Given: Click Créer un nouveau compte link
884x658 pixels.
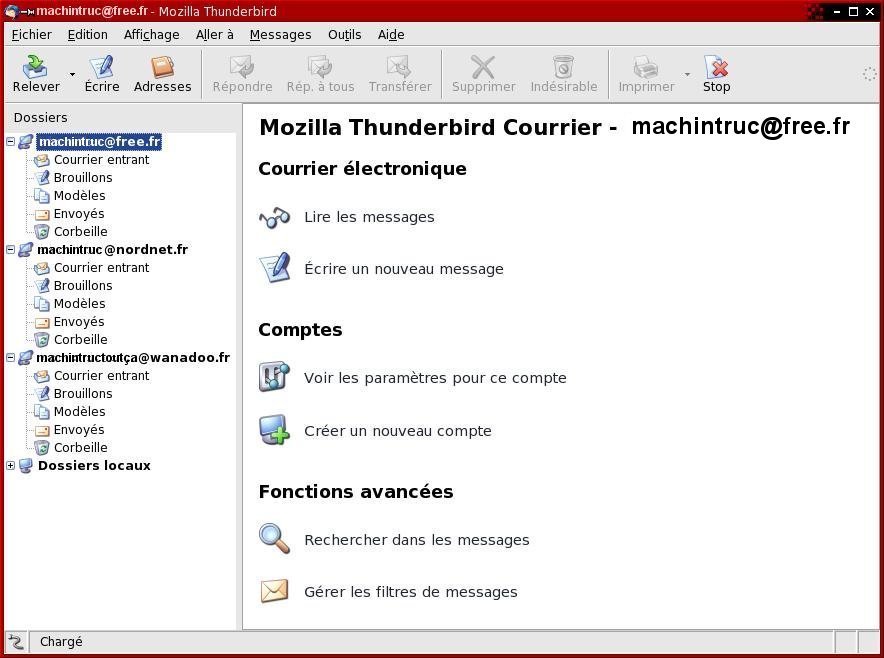Looking at the screenshot, I should pyautogui.click(x=397, y=431).
